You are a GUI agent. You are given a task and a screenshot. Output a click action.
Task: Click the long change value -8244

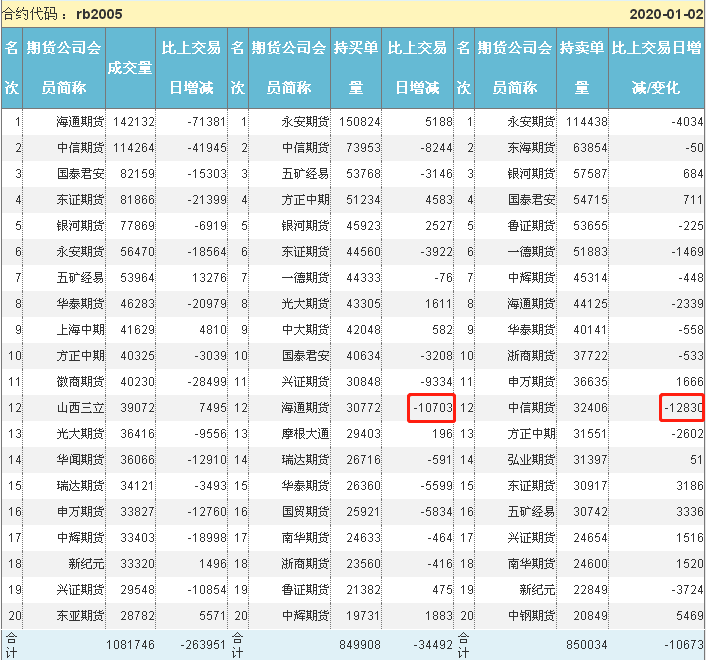(436, 148)
